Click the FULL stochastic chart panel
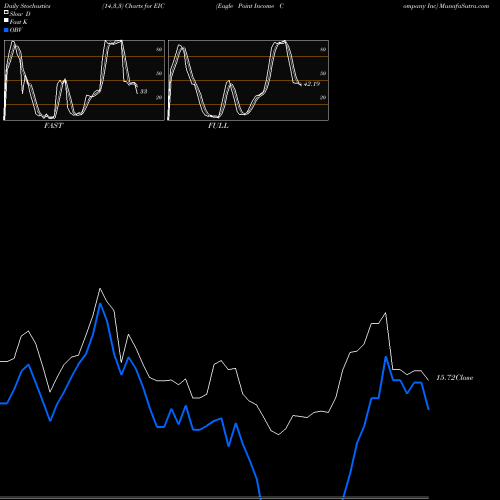Image resolution: width=500 pixels, height=500 pixels. click(248, 80)
